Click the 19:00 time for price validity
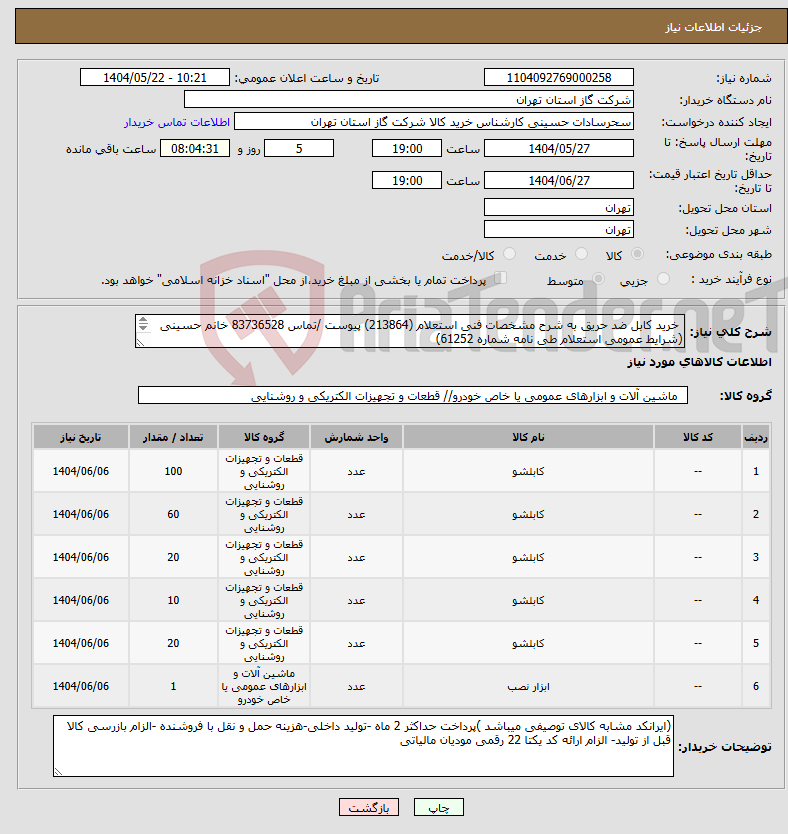Screen dimensions: 788x834 [x=407, y=180]
